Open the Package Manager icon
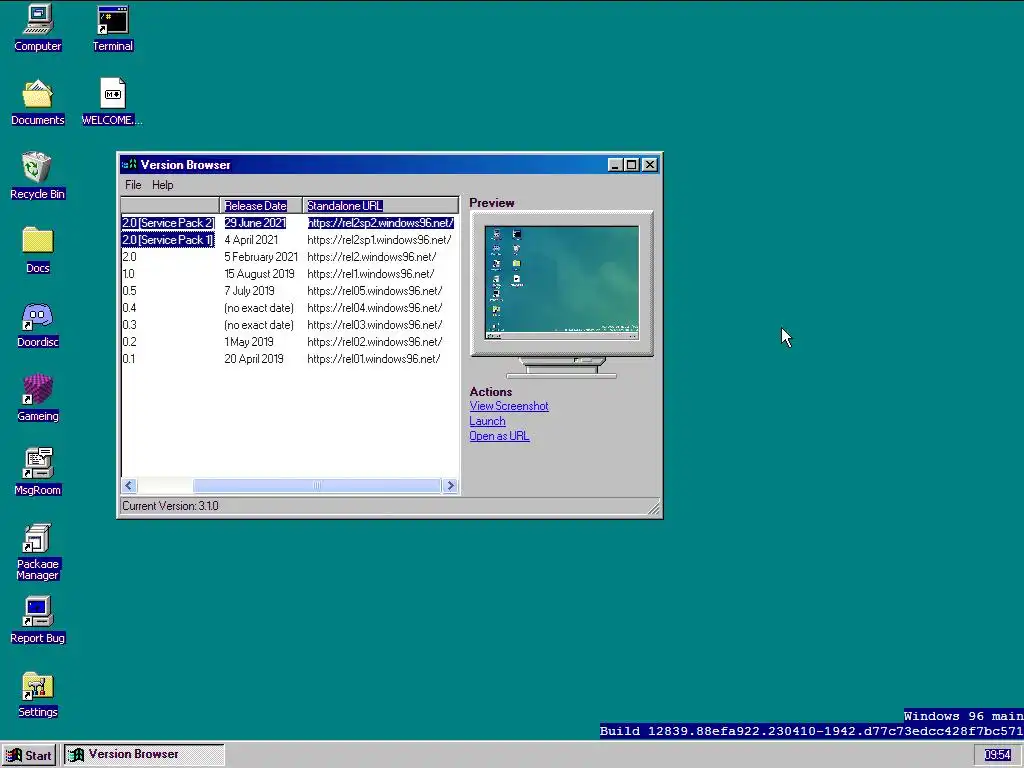The image size is (1024, 768). [x=38, y=551]
